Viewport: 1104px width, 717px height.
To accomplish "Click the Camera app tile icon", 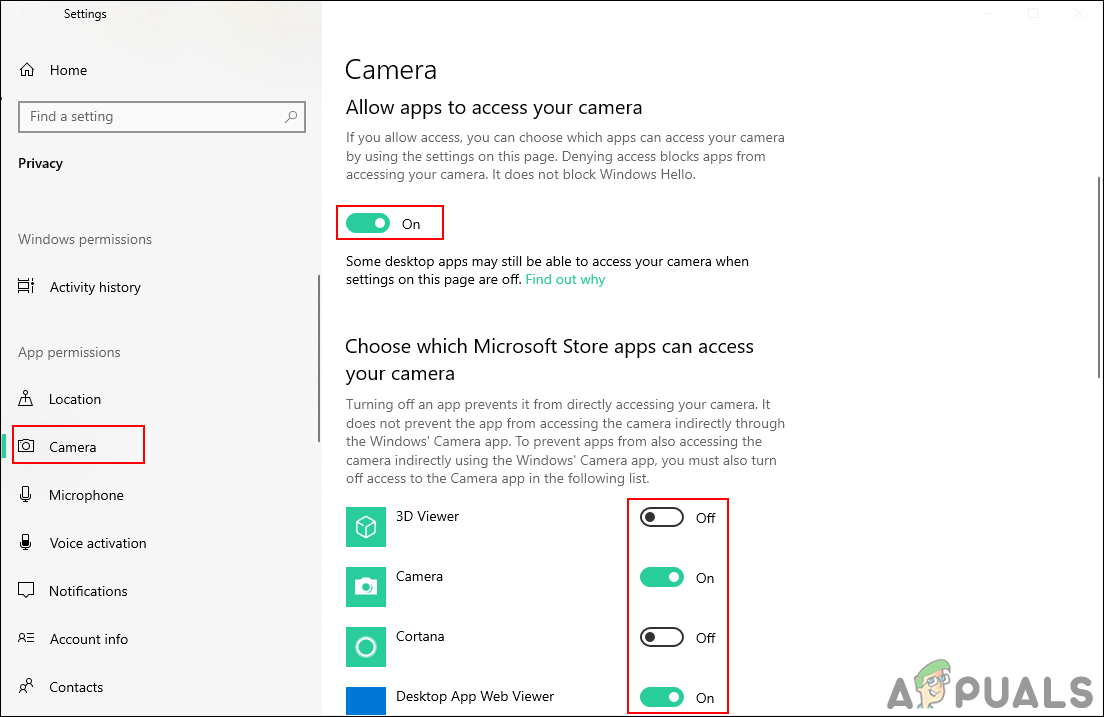I will coord(365,587).
